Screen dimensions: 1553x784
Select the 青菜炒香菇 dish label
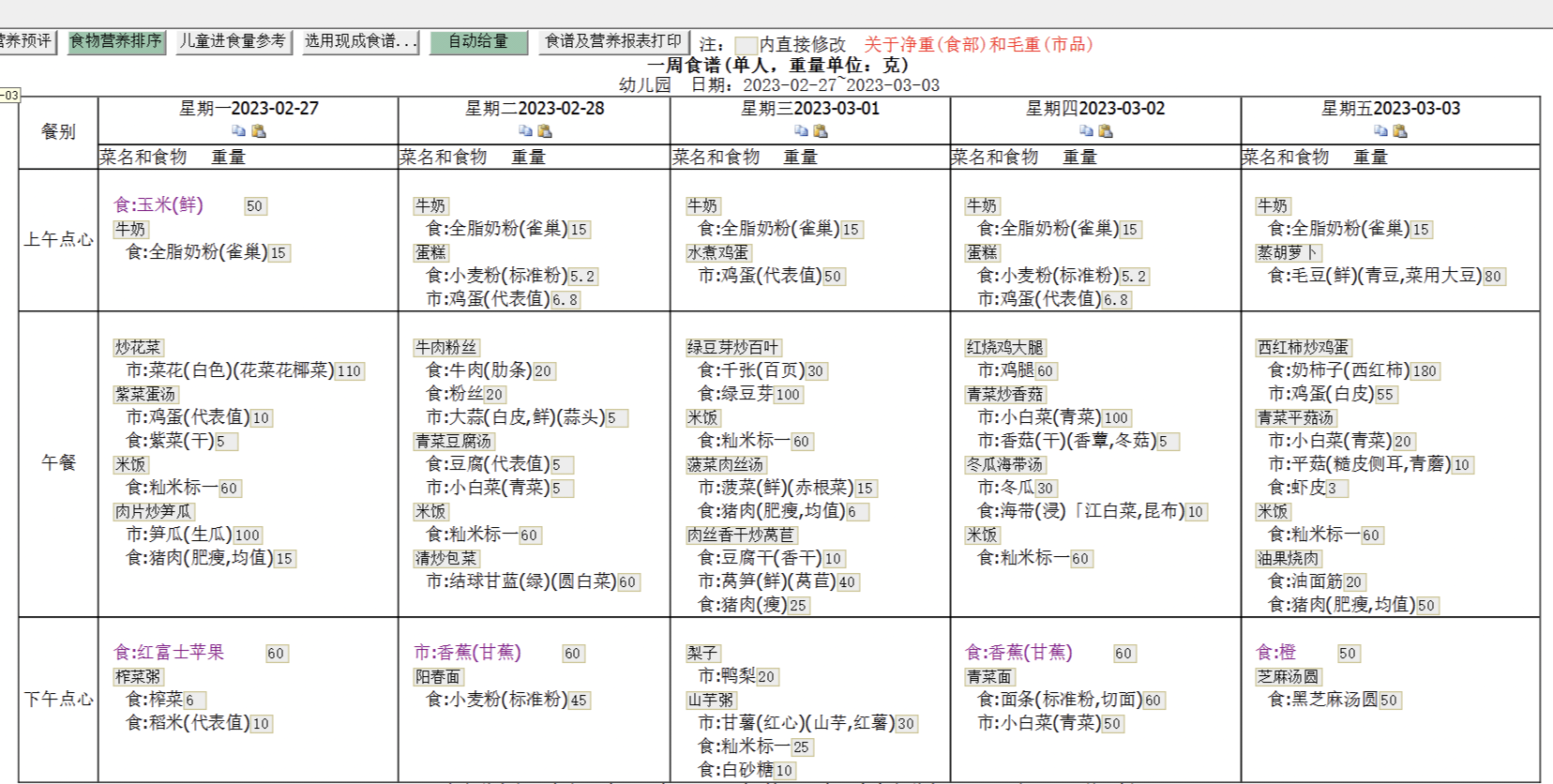pos(1005,395)
